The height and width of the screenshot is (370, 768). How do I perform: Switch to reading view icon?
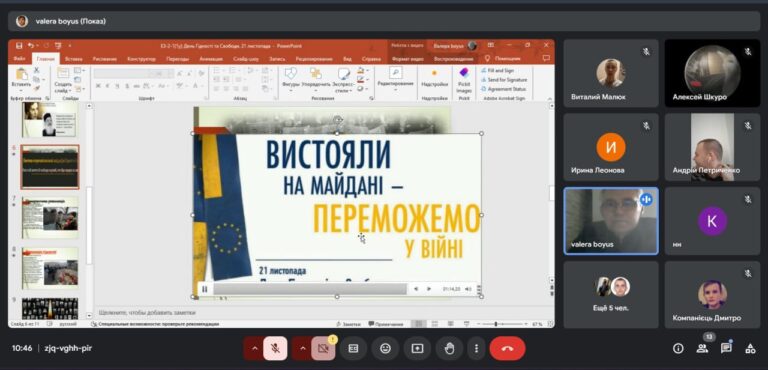(x=450, y=324)
